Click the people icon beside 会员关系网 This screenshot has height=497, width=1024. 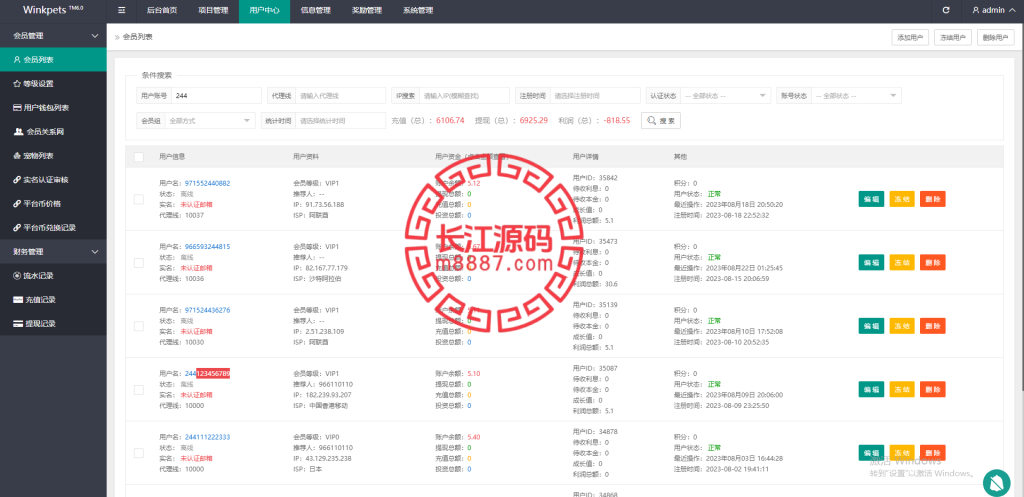coord(18,132)
